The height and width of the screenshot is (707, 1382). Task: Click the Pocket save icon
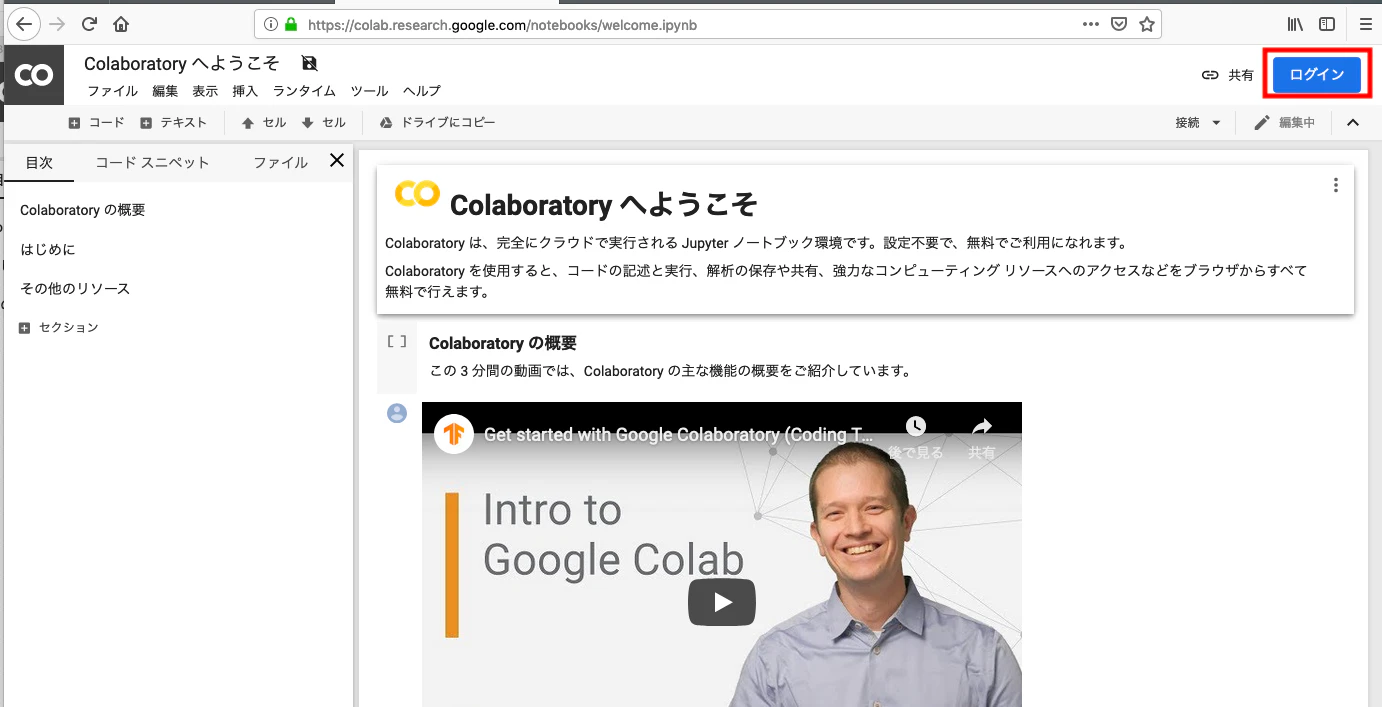click(1120, 24)
